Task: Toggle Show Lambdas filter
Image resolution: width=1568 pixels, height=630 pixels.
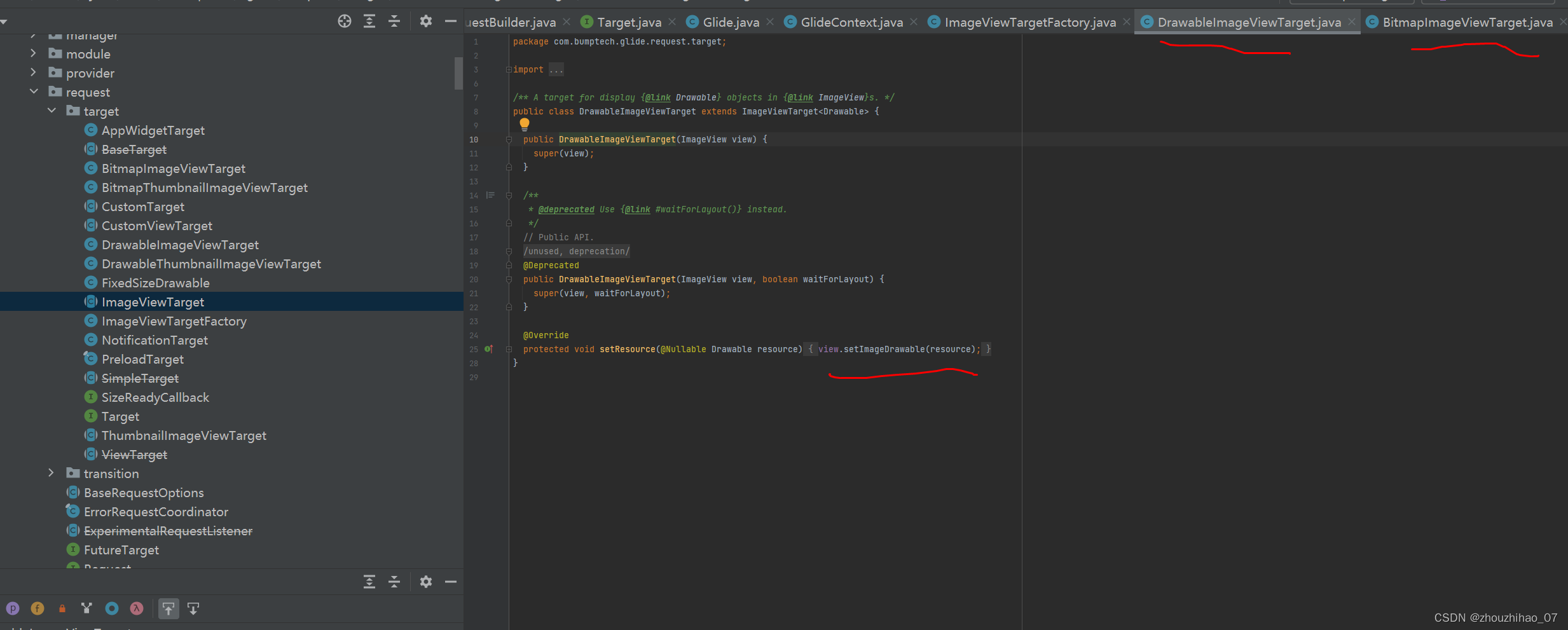Action: [137, 608]
